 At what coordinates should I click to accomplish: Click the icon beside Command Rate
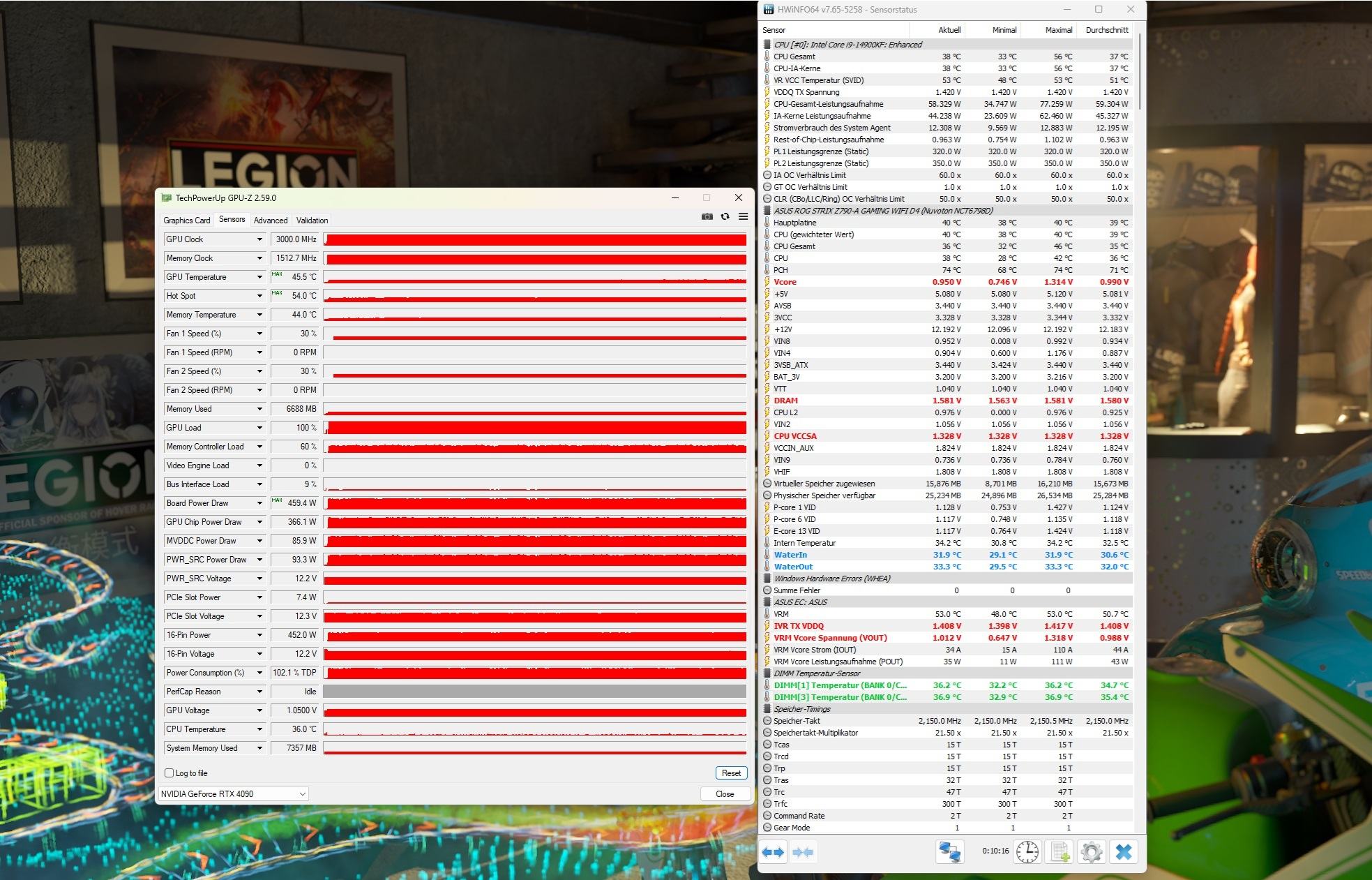767,816
